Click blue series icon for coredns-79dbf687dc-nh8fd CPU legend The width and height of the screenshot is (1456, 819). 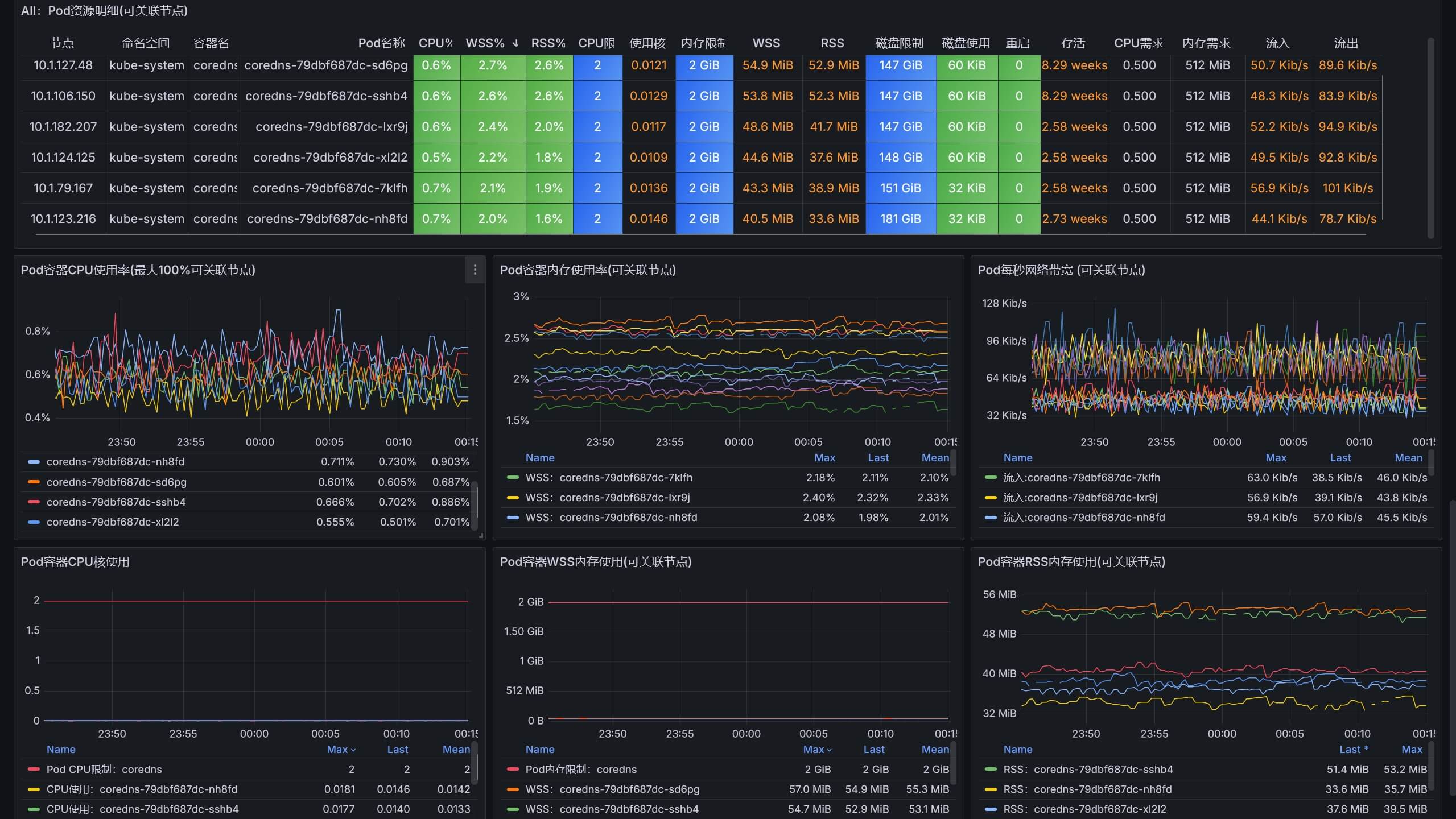point(34,462)
